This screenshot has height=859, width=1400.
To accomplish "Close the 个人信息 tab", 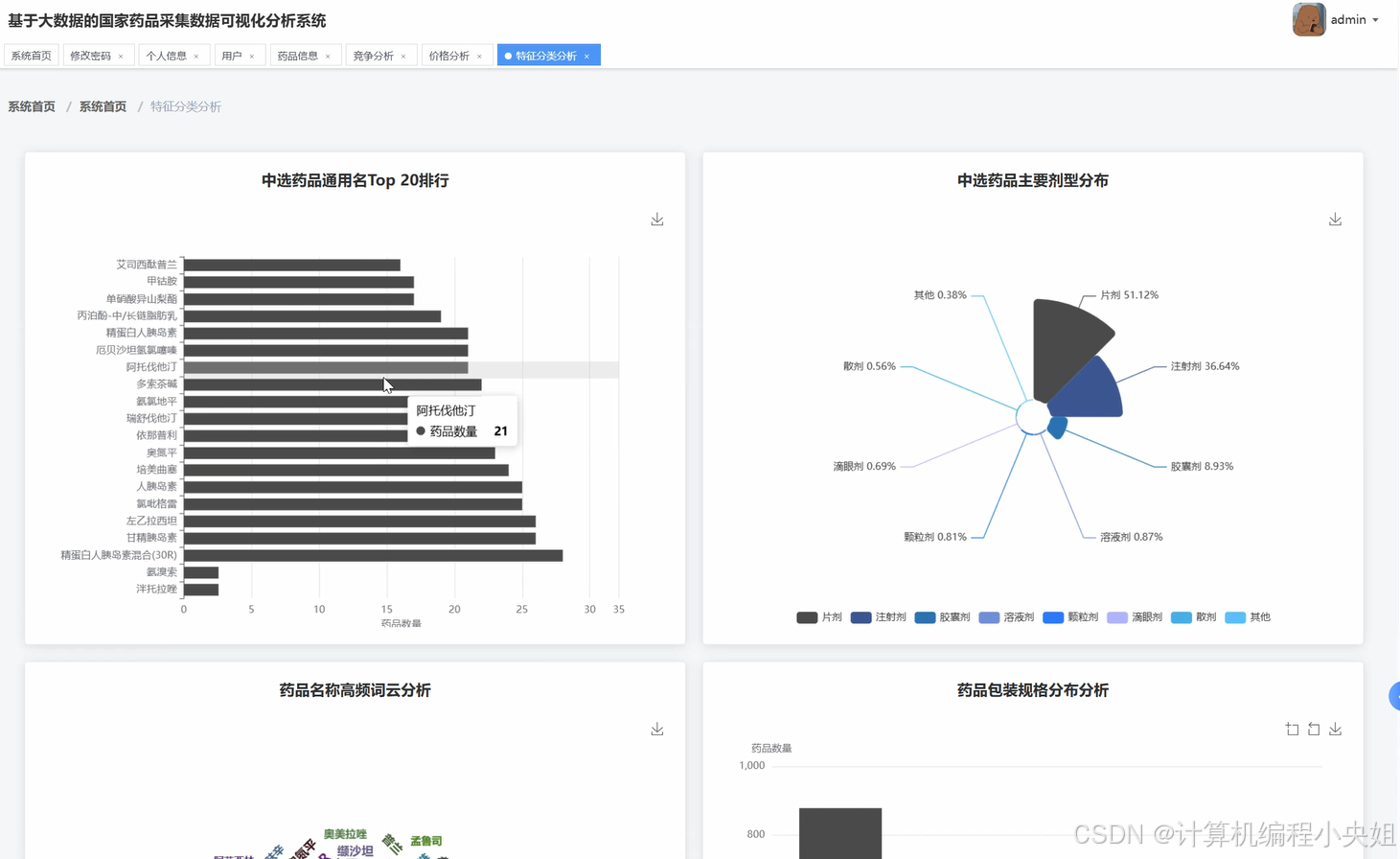I will [196, 57].
